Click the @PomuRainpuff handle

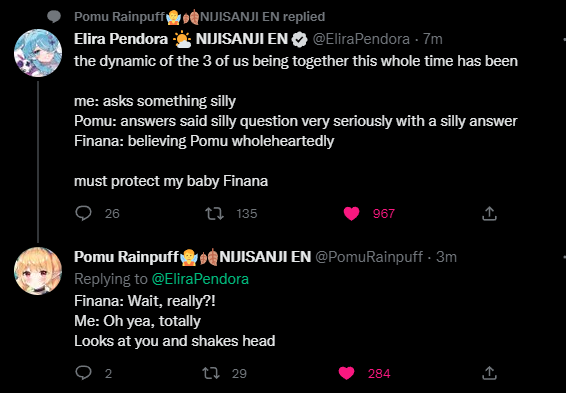click(x=369, y=257)
